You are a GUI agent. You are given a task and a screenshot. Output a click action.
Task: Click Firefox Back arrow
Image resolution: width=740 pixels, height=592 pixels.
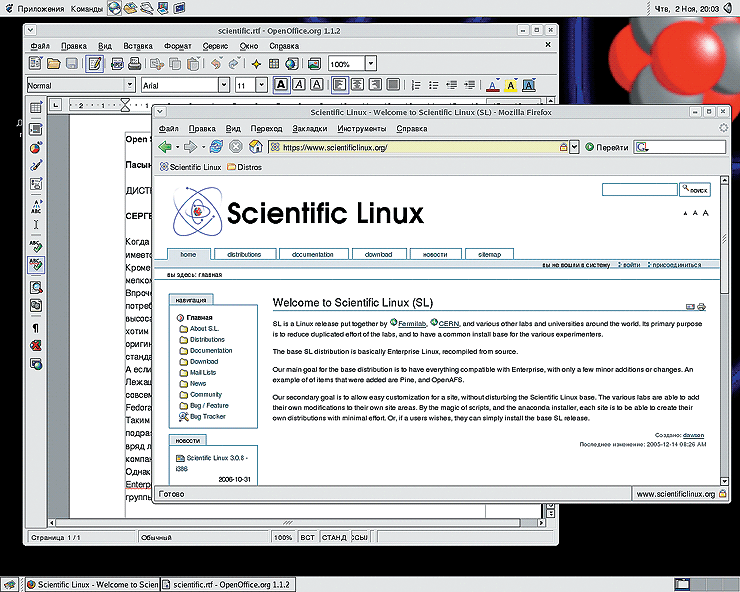[165, 147]
